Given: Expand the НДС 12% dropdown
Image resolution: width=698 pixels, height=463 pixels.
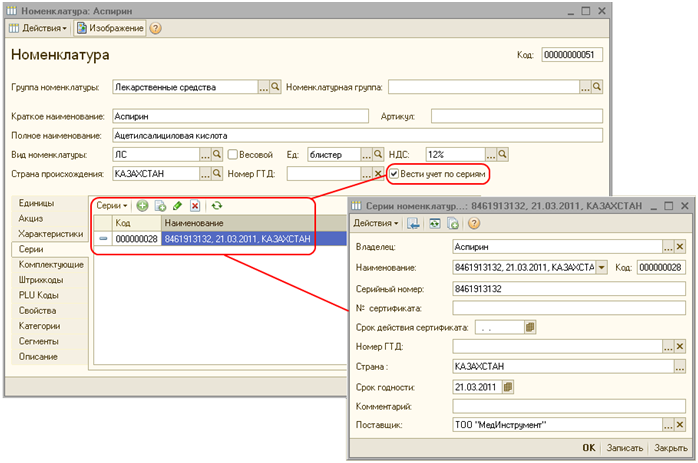Looking at the screenshot, I should (x=491, y=155).
